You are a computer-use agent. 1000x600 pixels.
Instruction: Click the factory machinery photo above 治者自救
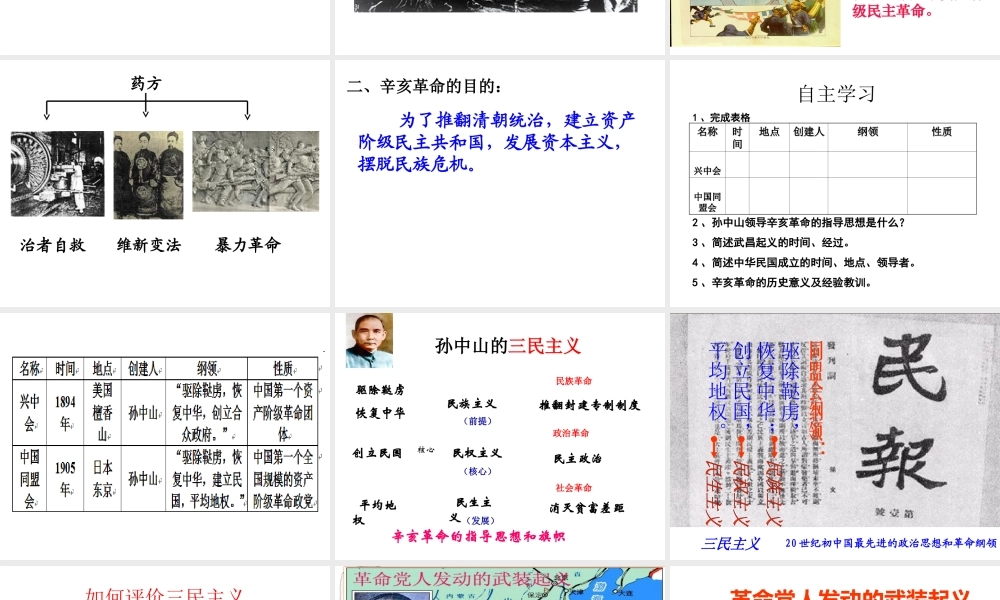[x=57, y=173]
